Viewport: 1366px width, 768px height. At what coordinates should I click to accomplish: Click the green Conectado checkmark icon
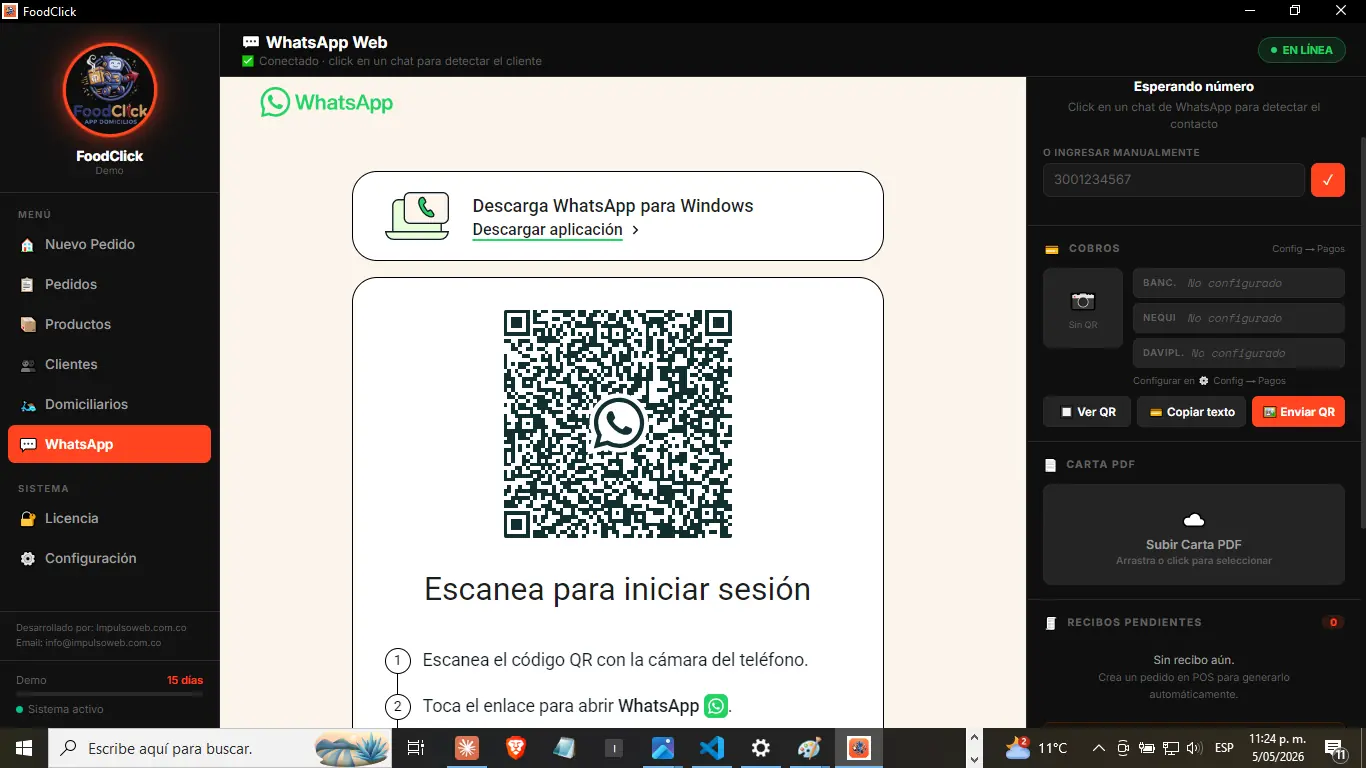pyautogui.click(x=248, y=61)
